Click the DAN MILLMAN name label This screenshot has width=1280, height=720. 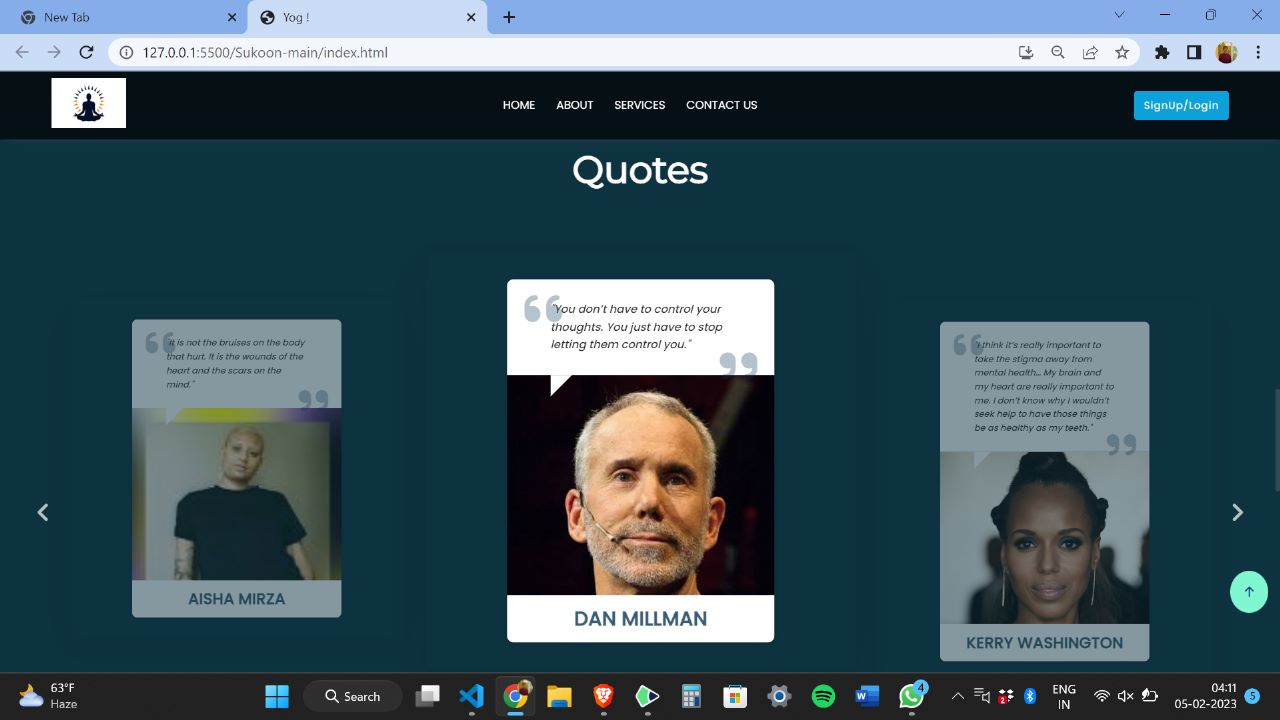(640, 619)
